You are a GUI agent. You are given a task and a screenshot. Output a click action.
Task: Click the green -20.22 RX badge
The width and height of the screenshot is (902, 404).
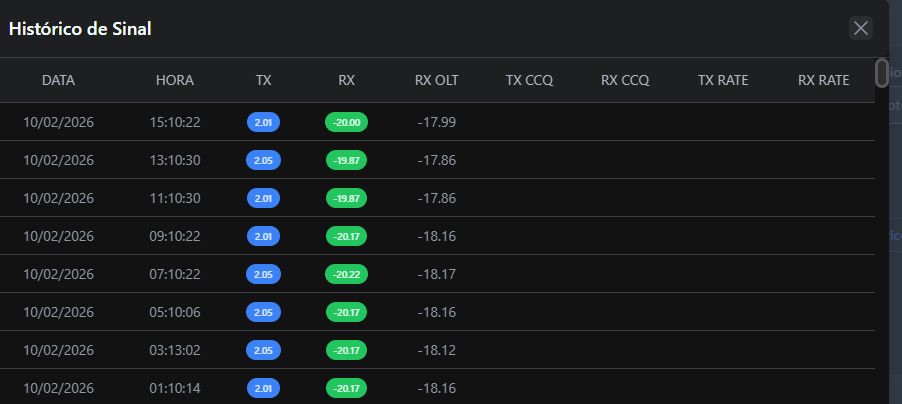click(x=346, y=274)
